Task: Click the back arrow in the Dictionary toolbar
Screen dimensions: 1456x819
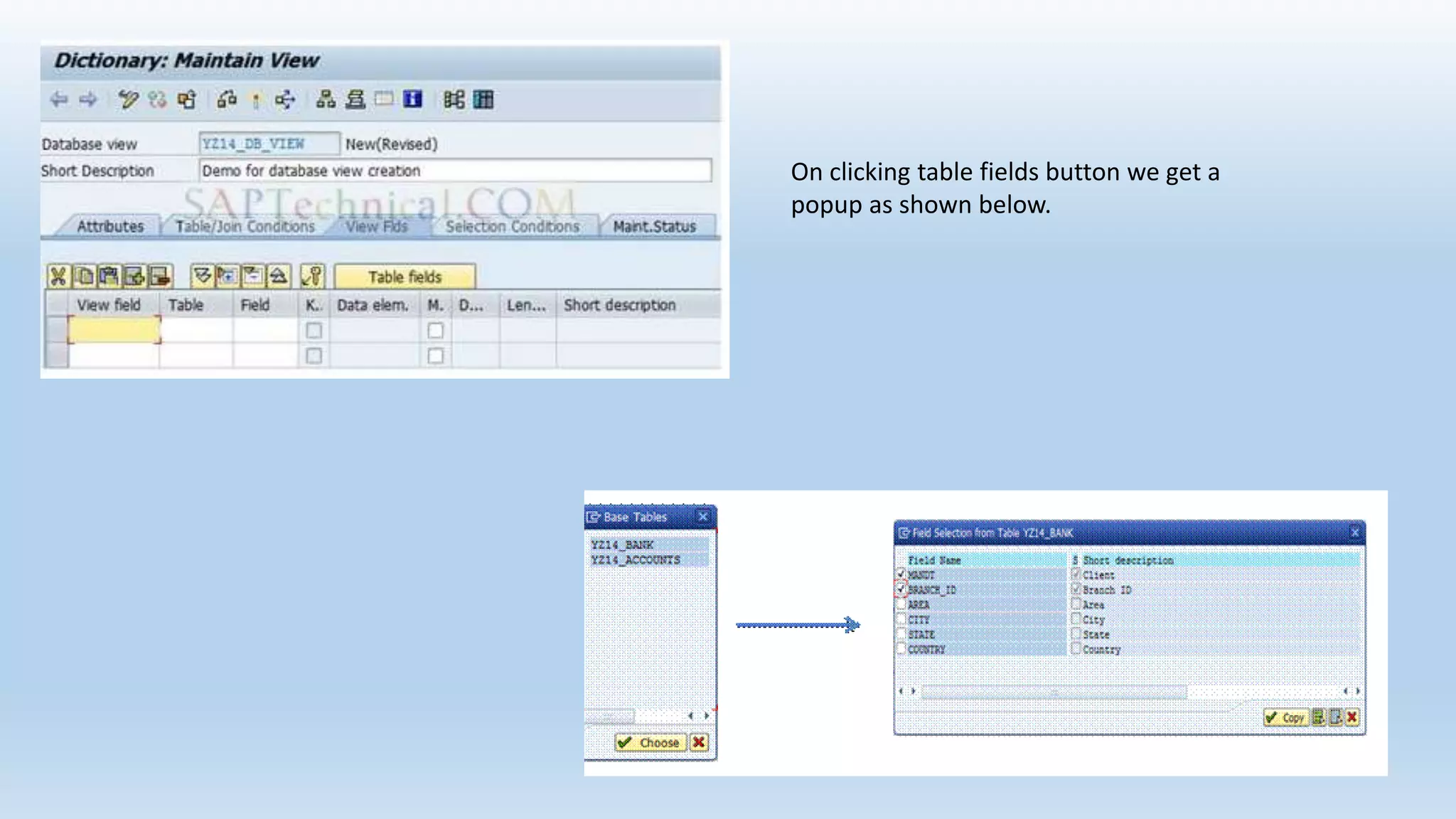Action: coord(59,100)
